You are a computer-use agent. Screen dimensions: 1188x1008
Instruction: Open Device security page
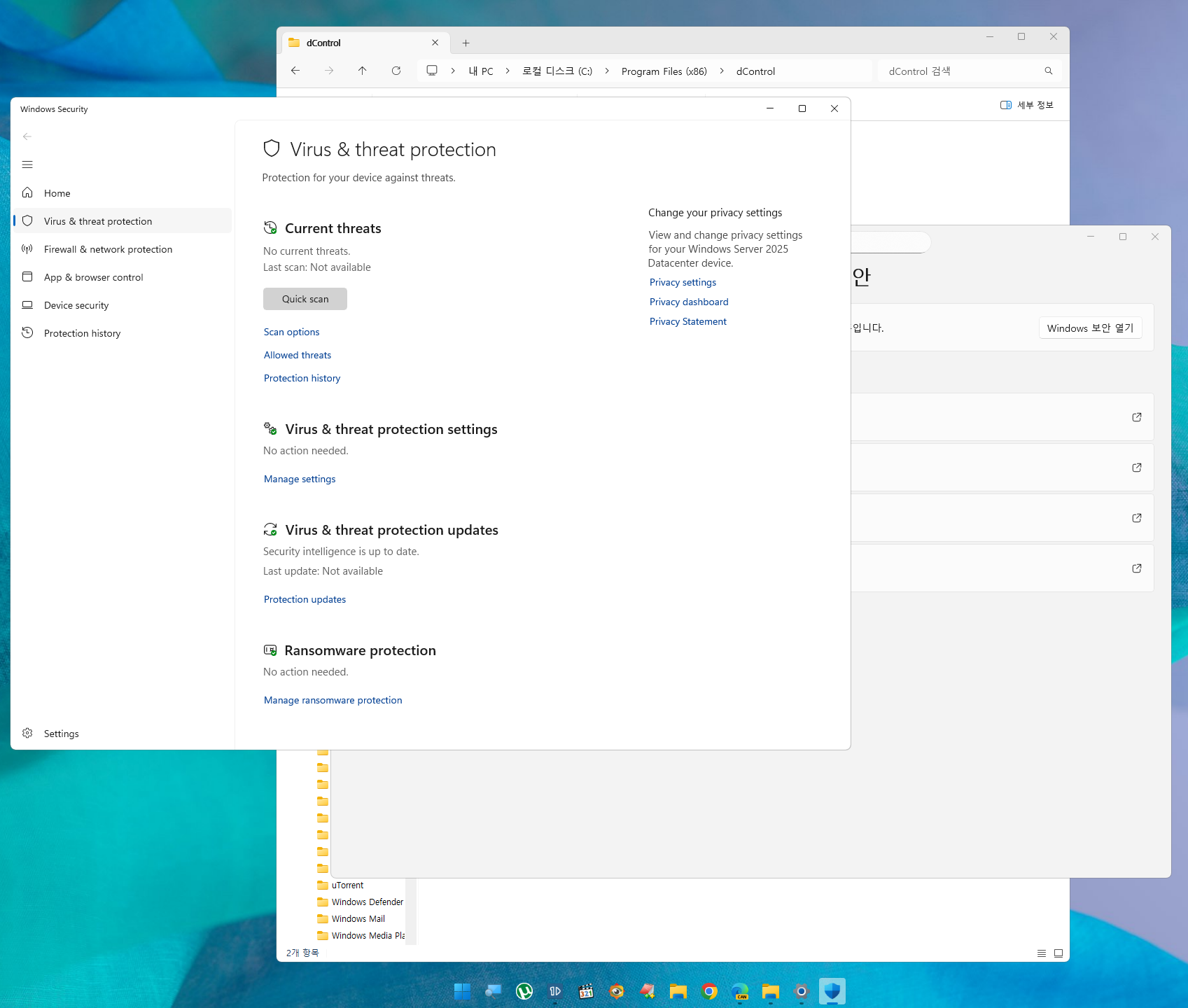pos(122,305)
